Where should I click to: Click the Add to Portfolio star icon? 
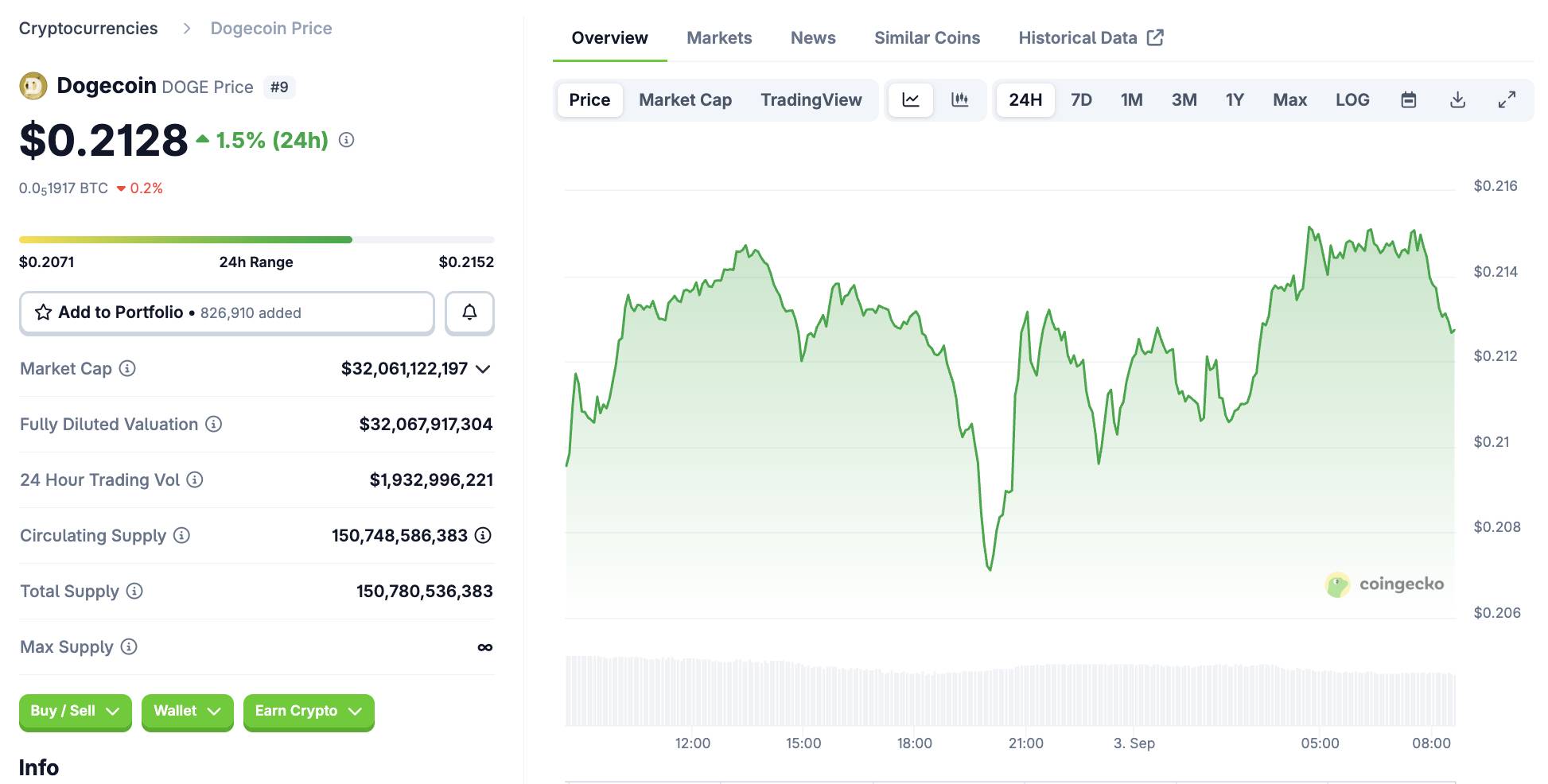[43, 312]
